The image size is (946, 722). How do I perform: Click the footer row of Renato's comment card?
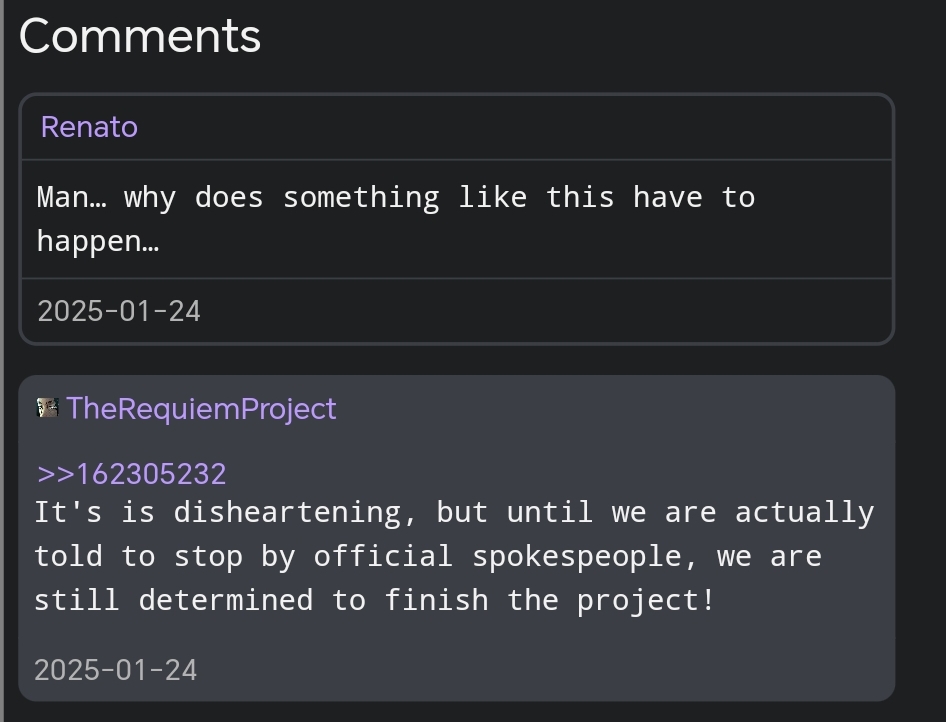pos(457,311)
